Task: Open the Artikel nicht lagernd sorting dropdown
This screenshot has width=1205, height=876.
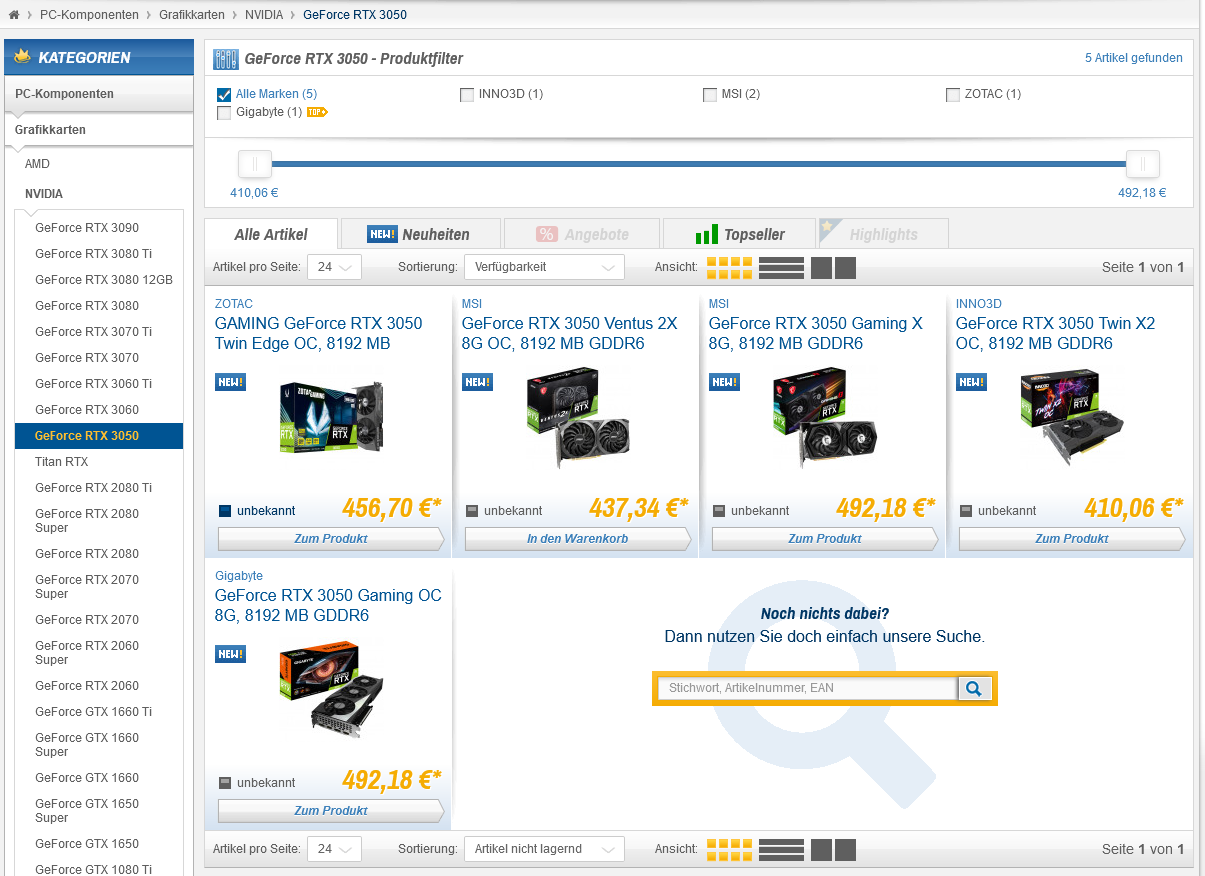Action: (544, 848)
